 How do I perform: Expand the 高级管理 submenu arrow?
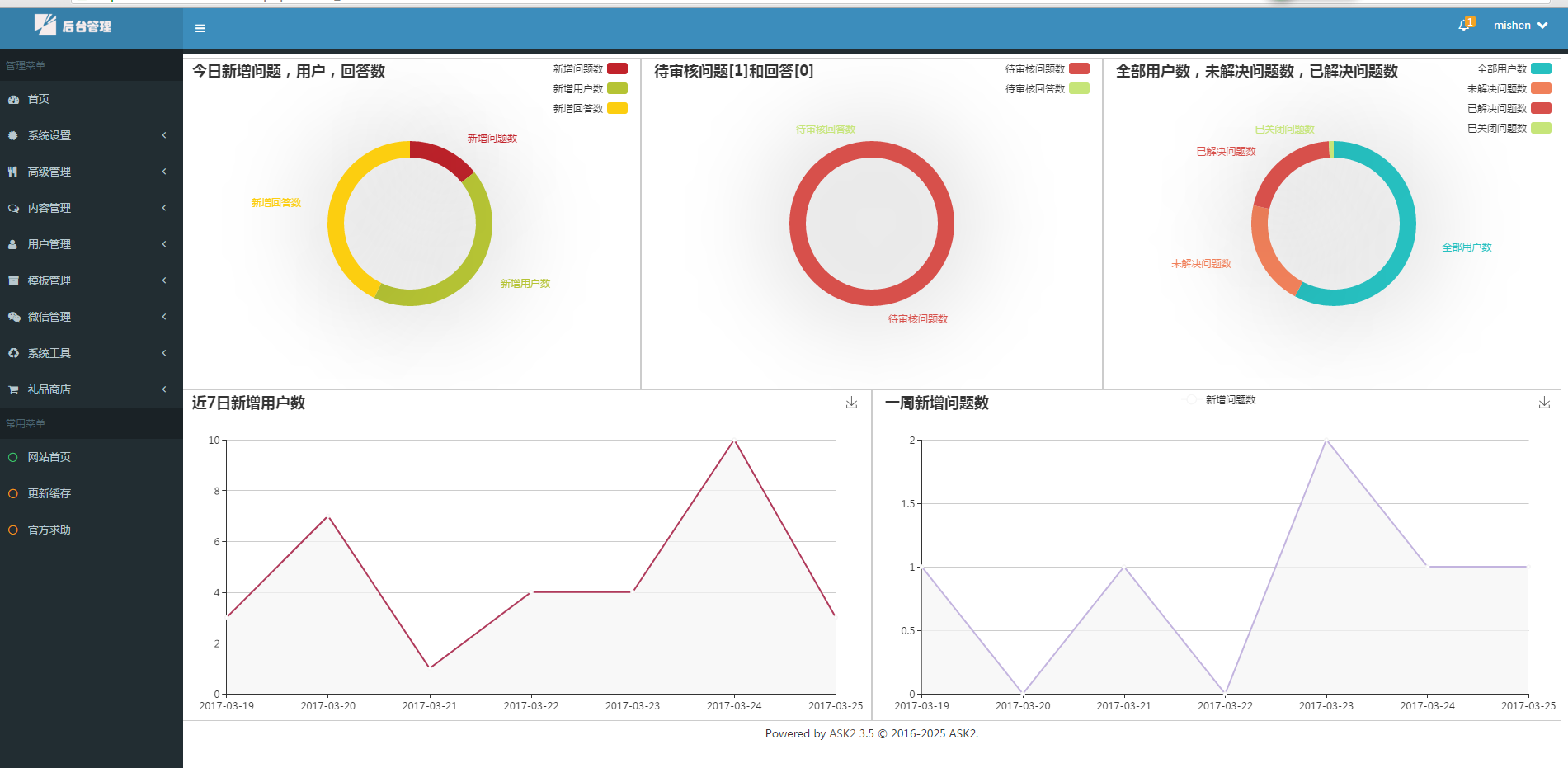click(x=164, y=172)
